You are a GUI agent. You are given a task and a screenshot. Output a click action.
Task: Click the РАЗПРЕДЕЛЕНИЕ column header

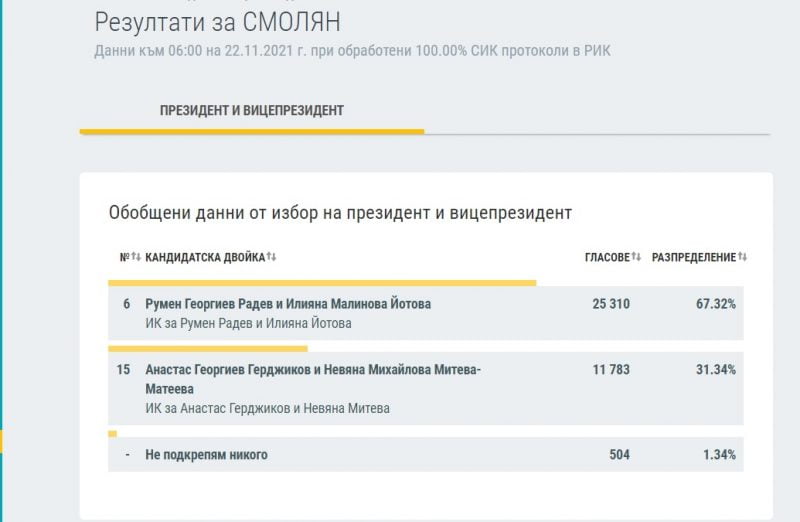click(694, 257)
